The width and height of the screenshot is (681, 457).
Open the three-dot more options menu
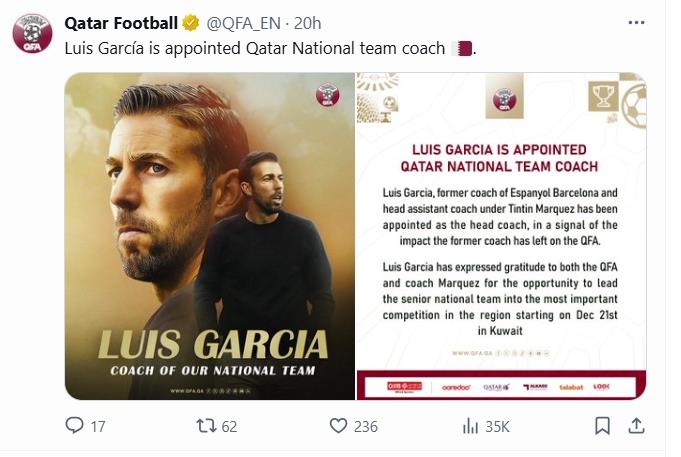coord(636,23)
